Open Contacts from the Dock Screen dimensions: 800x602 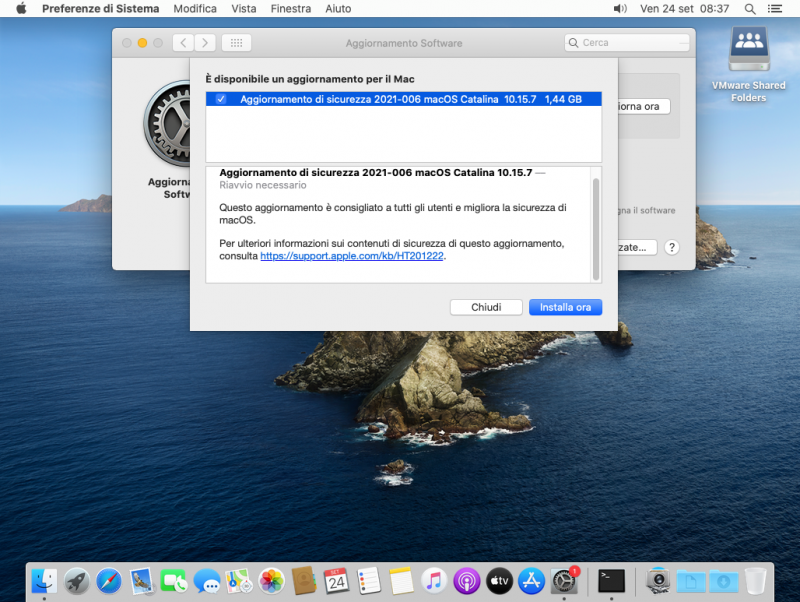coord(304,581)
